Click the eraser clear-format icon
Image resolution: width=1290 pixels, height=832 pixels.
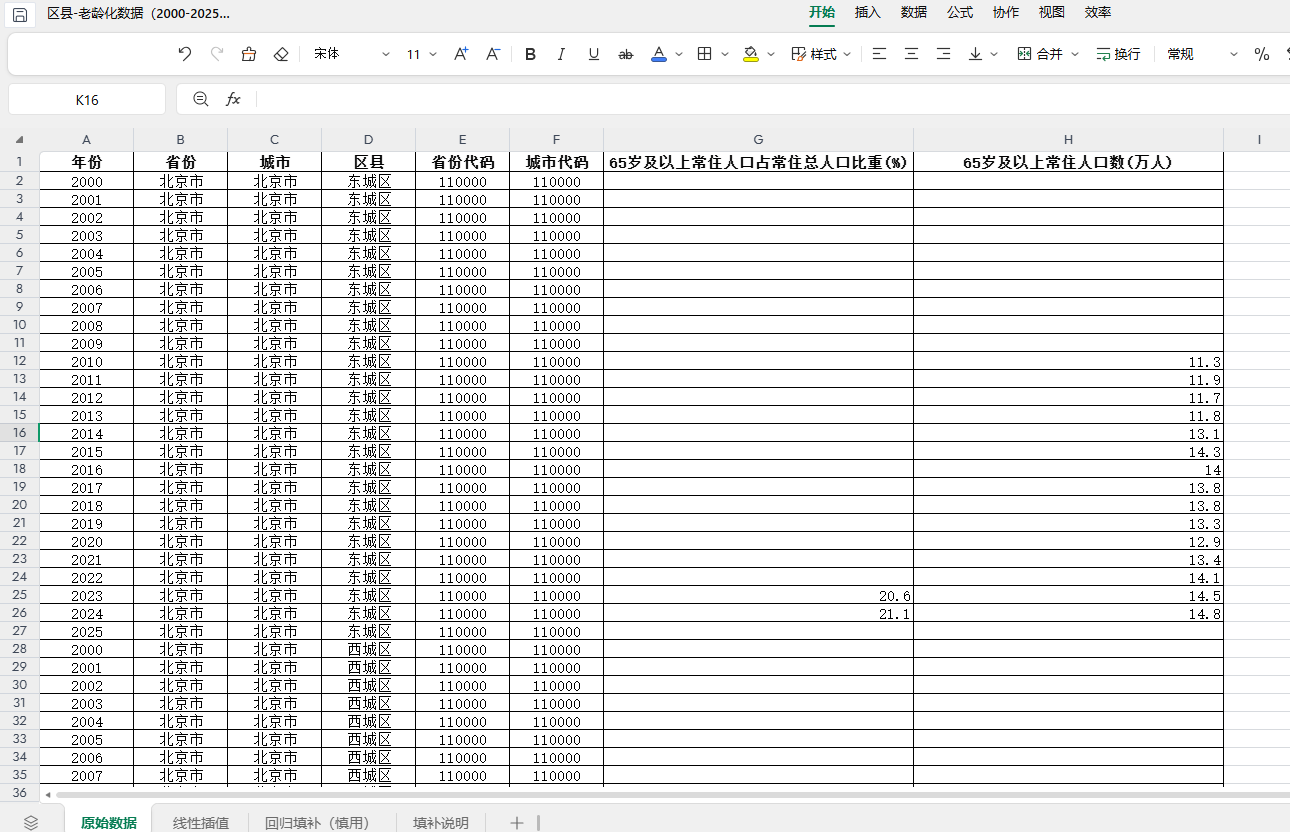pos(281,54)
